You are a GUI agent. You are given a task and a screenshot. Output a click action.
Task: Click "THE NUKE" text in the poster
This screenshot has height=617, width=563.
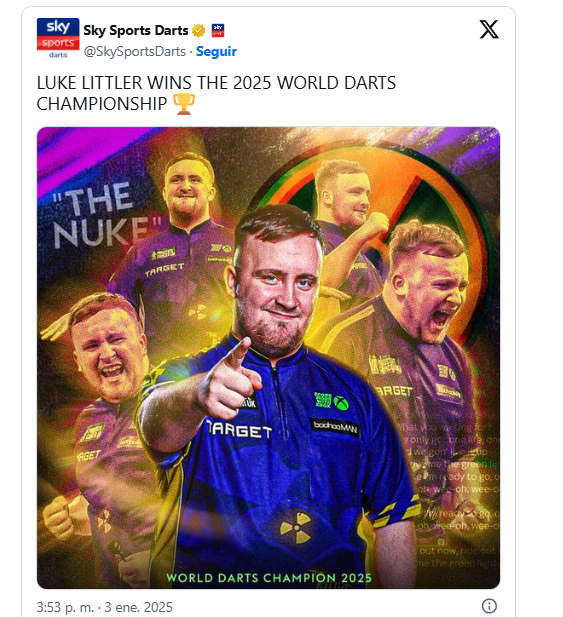(104, 214)
